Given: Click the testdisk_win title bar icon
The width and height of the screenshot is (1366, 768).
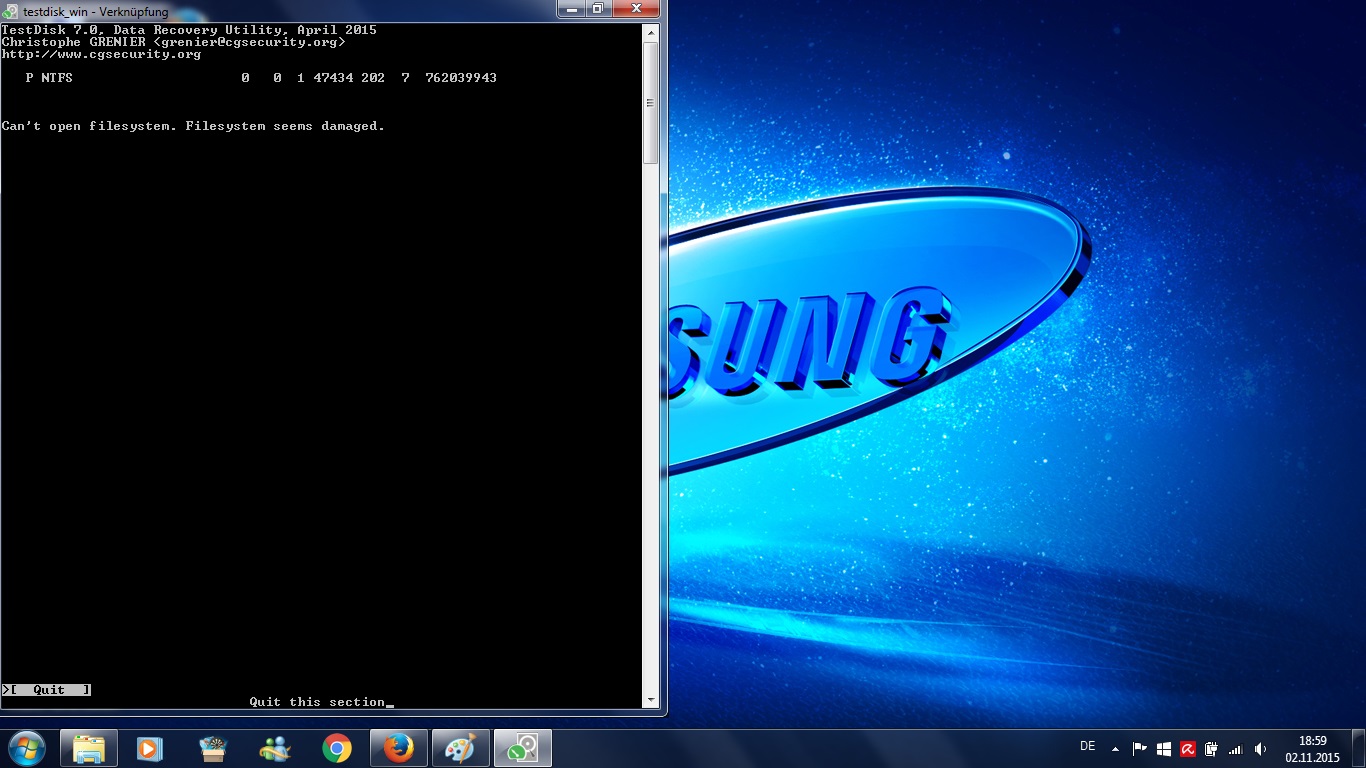Looking at the screenshot, I should 11,11.
